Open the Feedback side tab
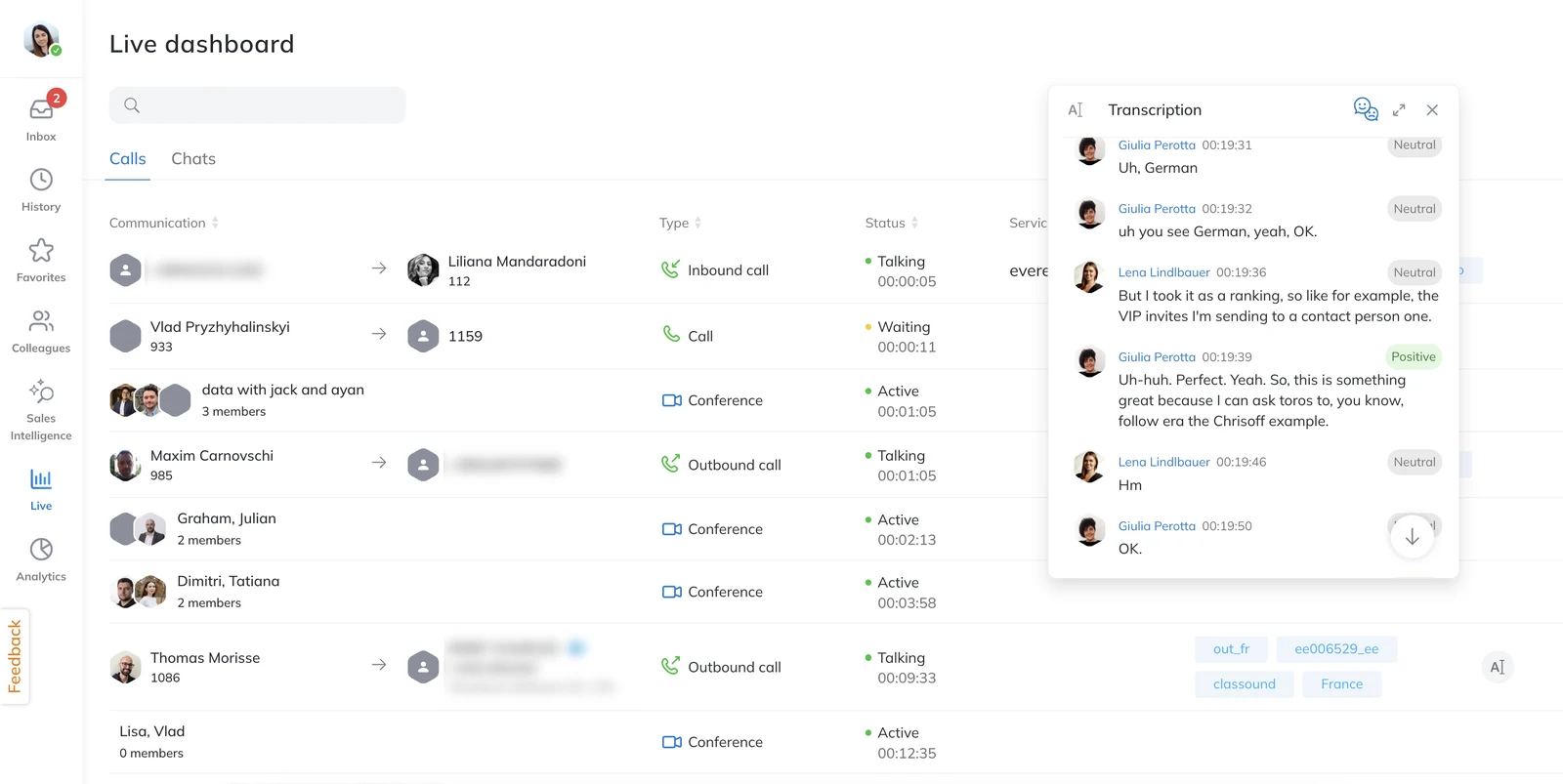 (15, 656)
